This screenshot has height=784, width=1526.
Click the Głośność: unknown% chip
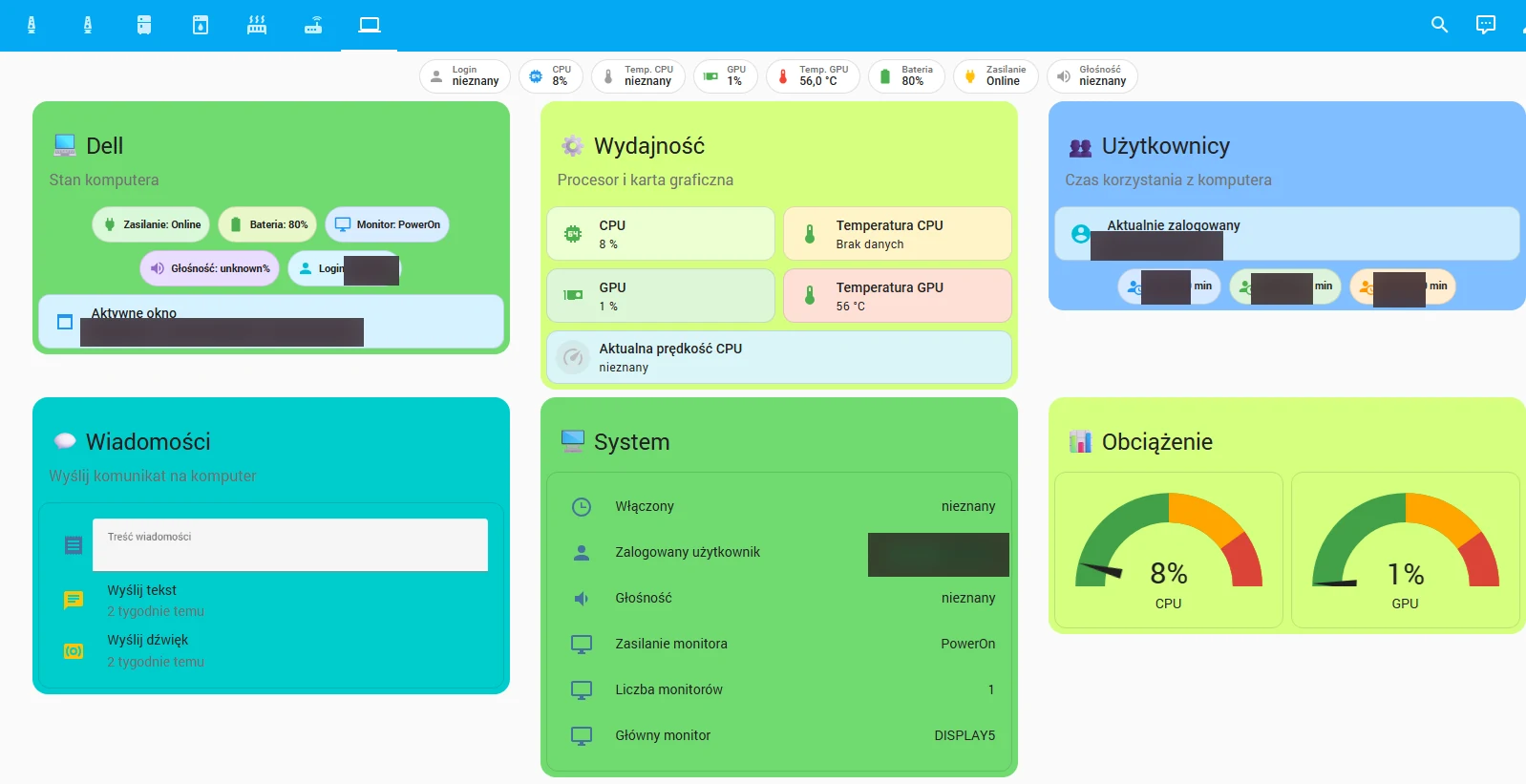[209, 268]
